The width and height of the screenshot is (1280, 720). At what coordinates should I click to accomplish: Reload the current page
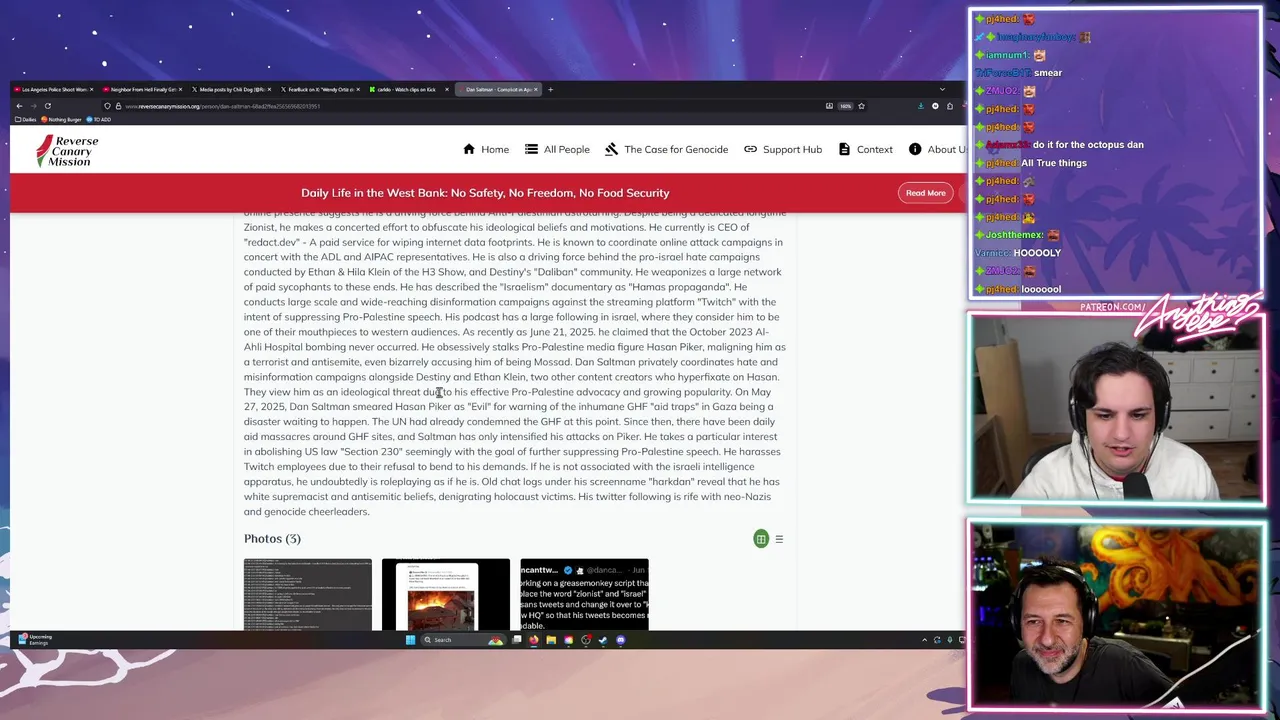click(47, 106)
